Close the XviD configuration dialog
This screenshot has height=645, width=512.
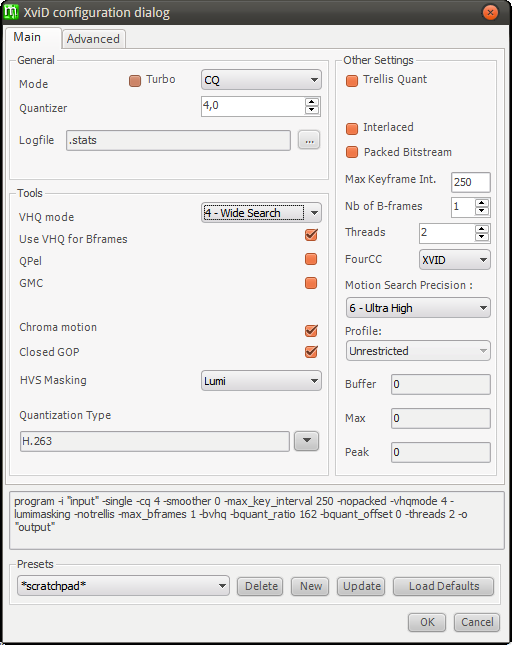(x=490, y=12)
